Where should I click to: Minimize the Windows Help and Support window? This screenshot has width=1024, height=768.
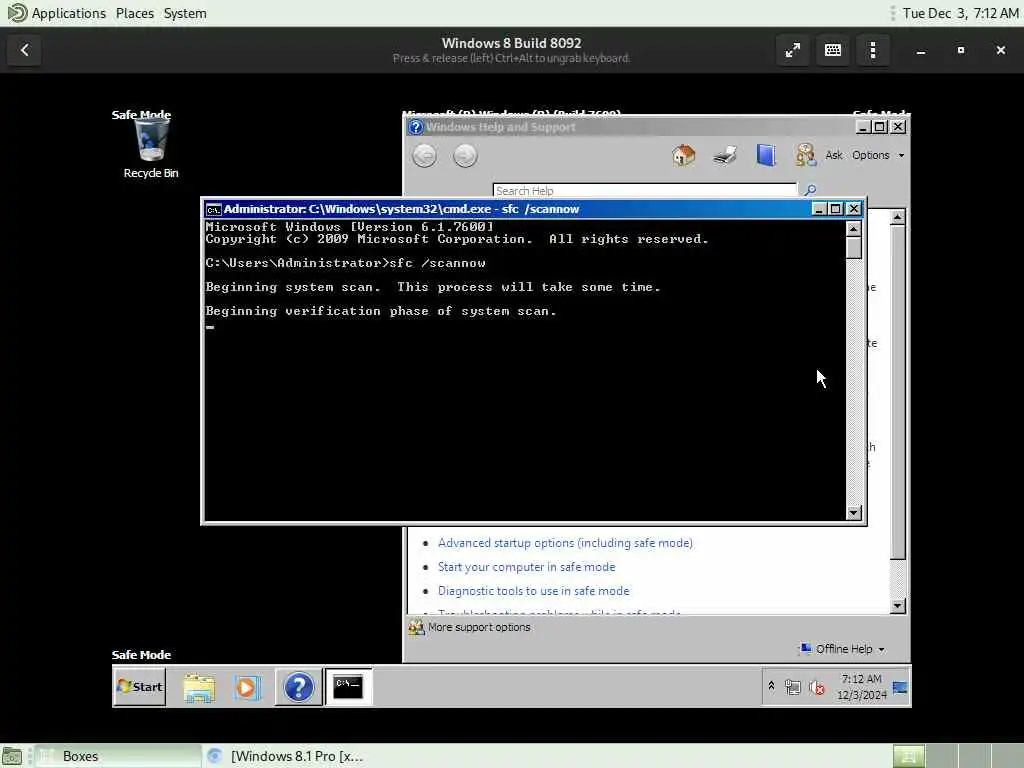tap(862, 127)
